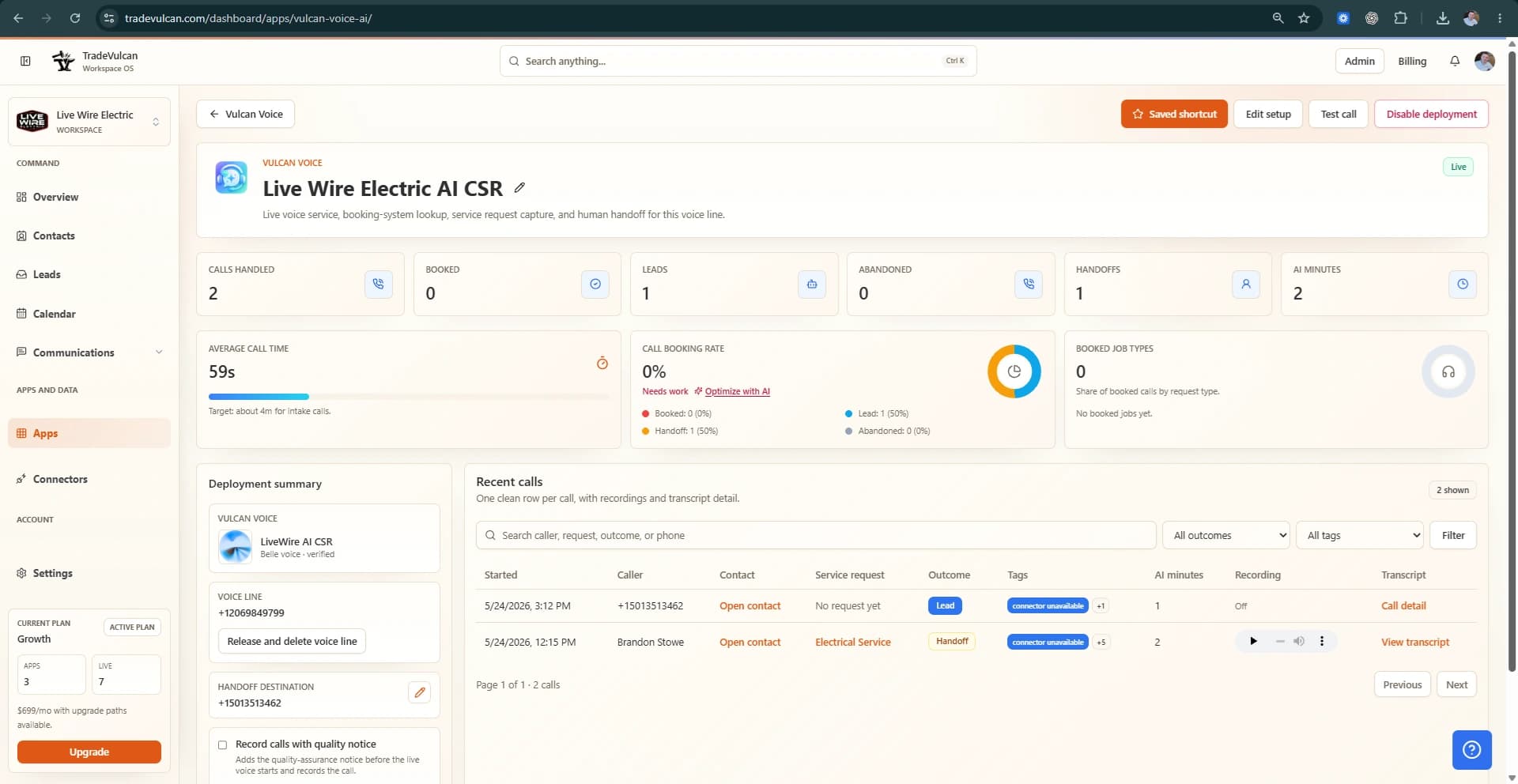This screenshot has width=1518, height=784.
Task: Collapse the sidebar panel icon
Action: pos(25,61)
